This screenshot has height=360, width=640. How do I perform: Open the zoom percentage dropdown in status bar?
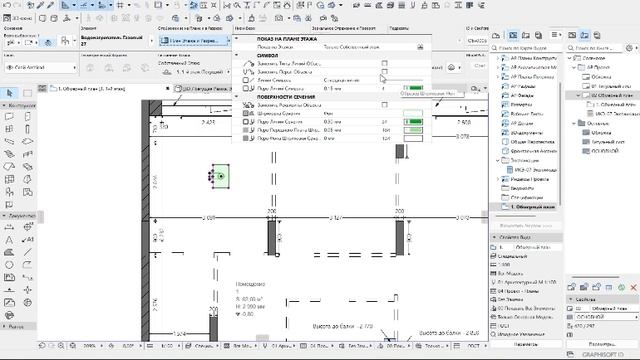tap(102, 346)
